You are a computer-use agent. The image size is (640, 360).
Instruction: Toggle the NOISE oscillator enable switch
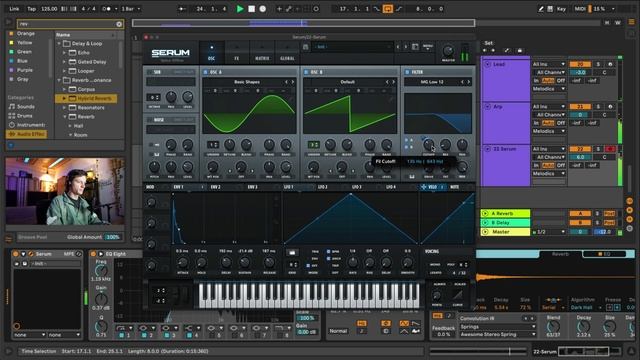pos(149,120)
